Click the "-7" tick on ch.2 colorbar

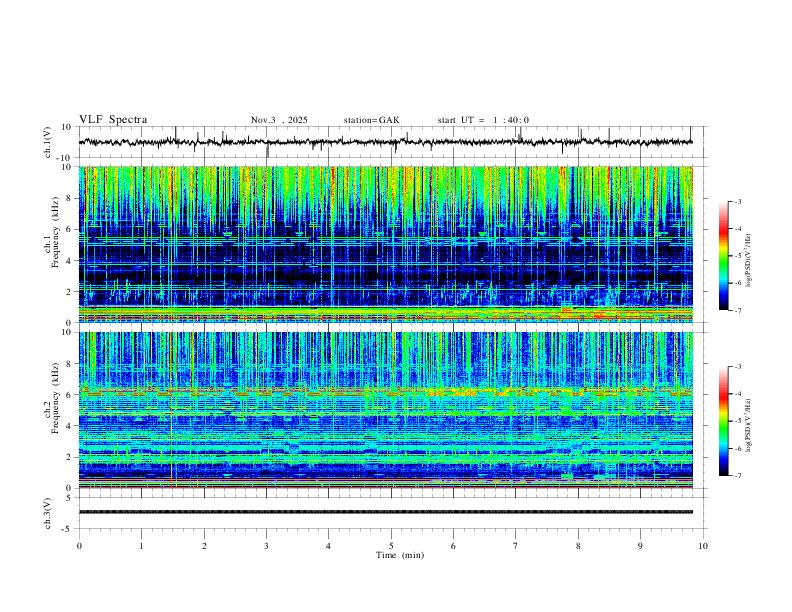[738, 475]
